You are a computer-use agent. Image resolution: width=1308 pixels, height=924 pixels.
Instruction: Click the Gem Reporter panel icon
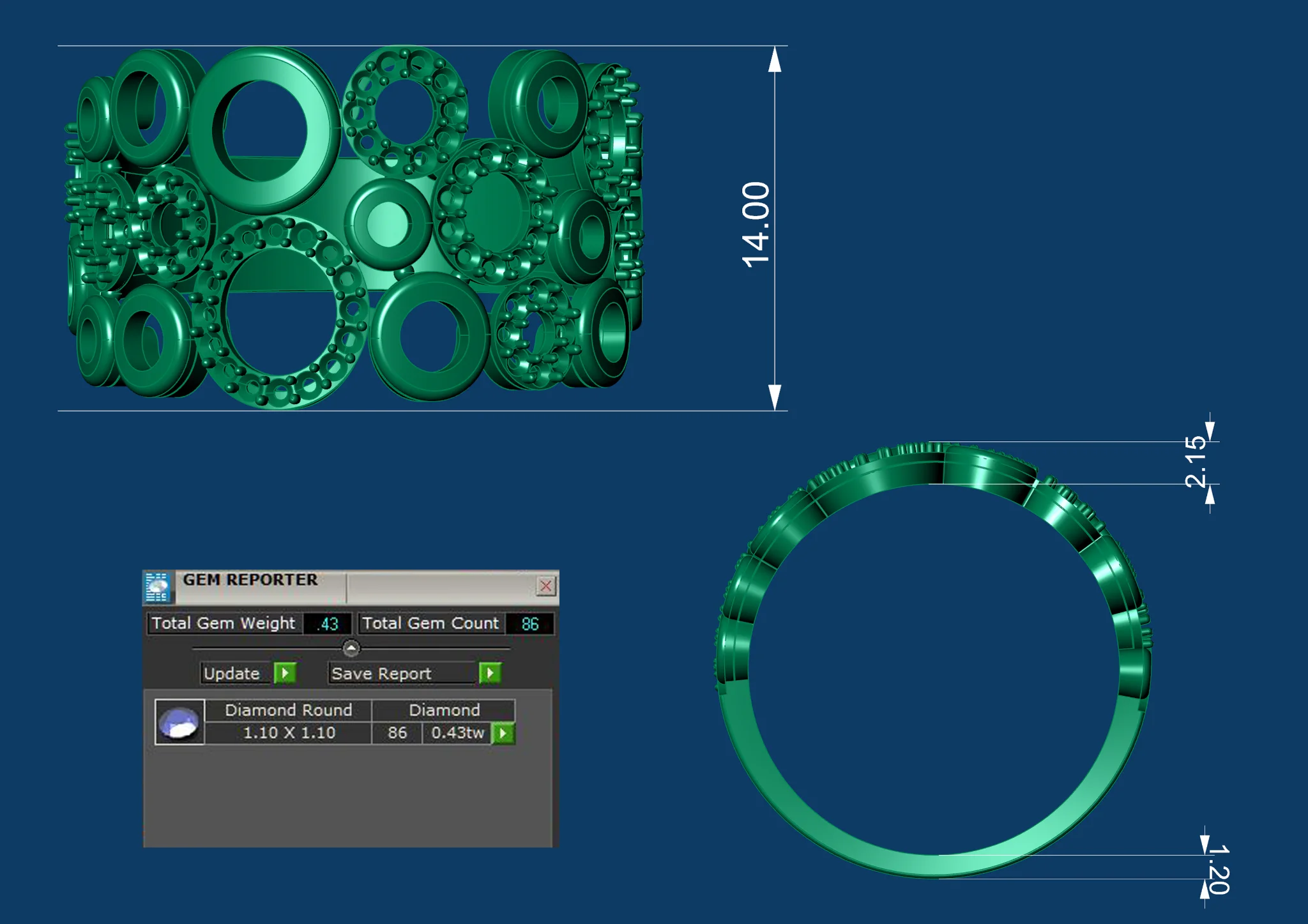pyautogui.click(x=157, y=587)
